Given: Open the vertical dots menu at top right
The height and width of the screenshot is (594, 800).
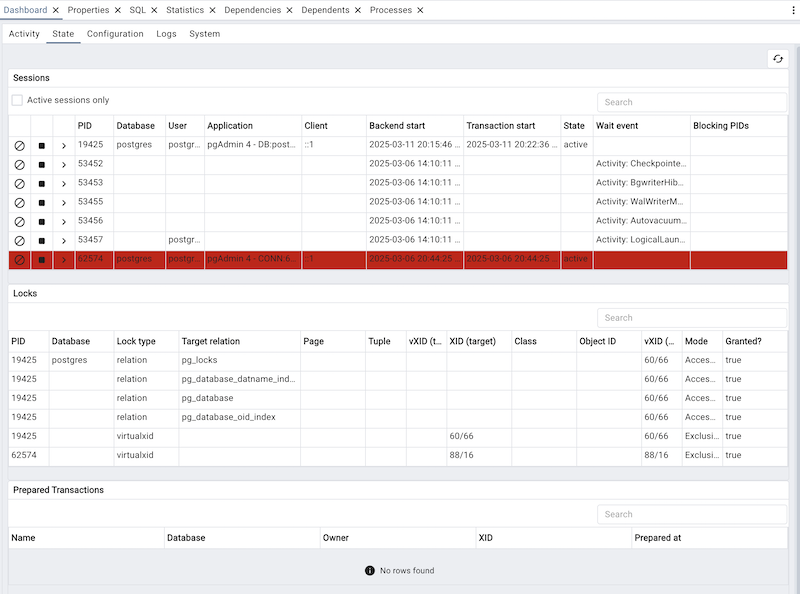Looking at the screenshot, I should [x=792, y=9].
